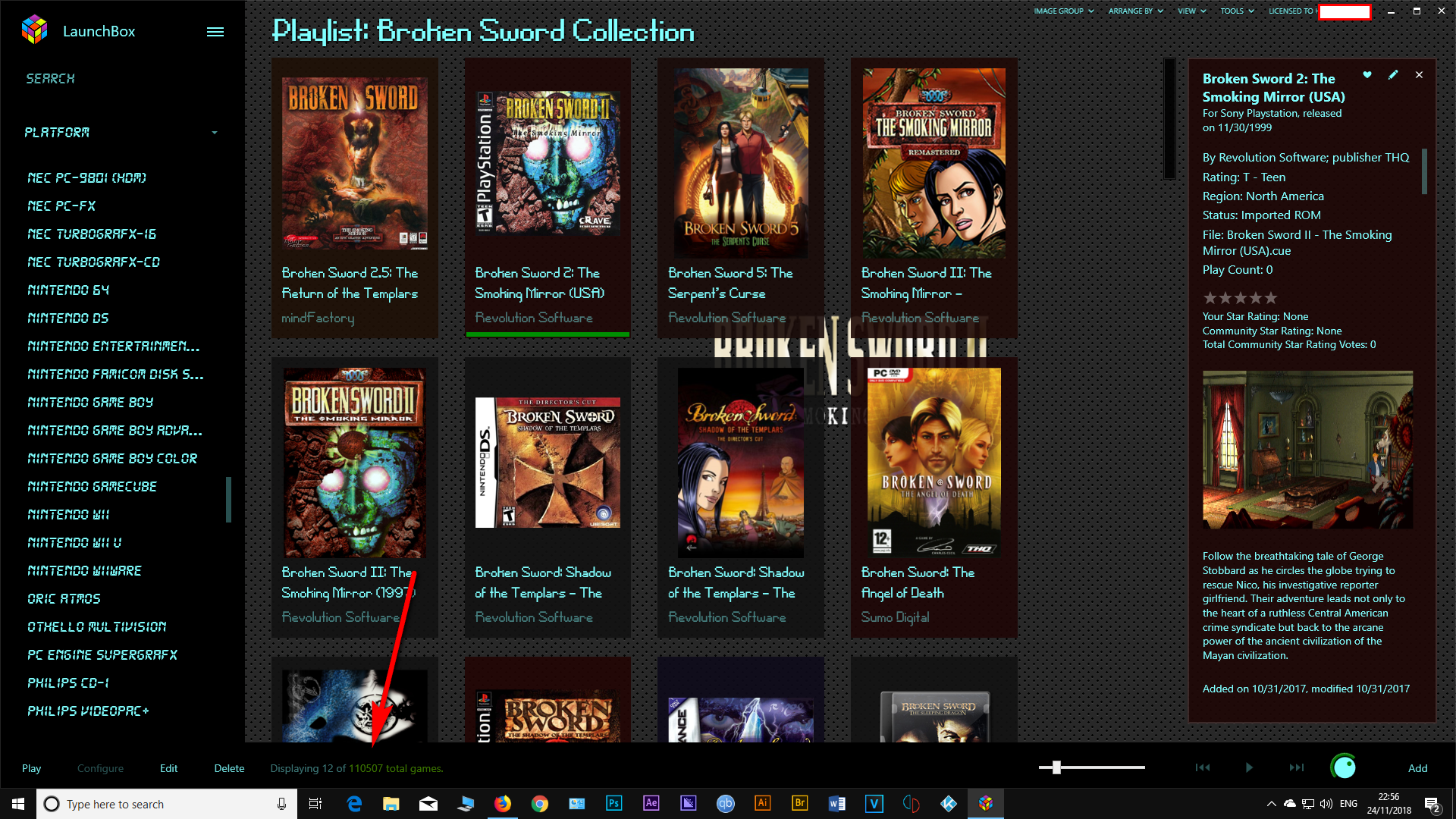Open the Tools dropdown menu
This screenshot has height=819, width=1456.
point(1238,11)
